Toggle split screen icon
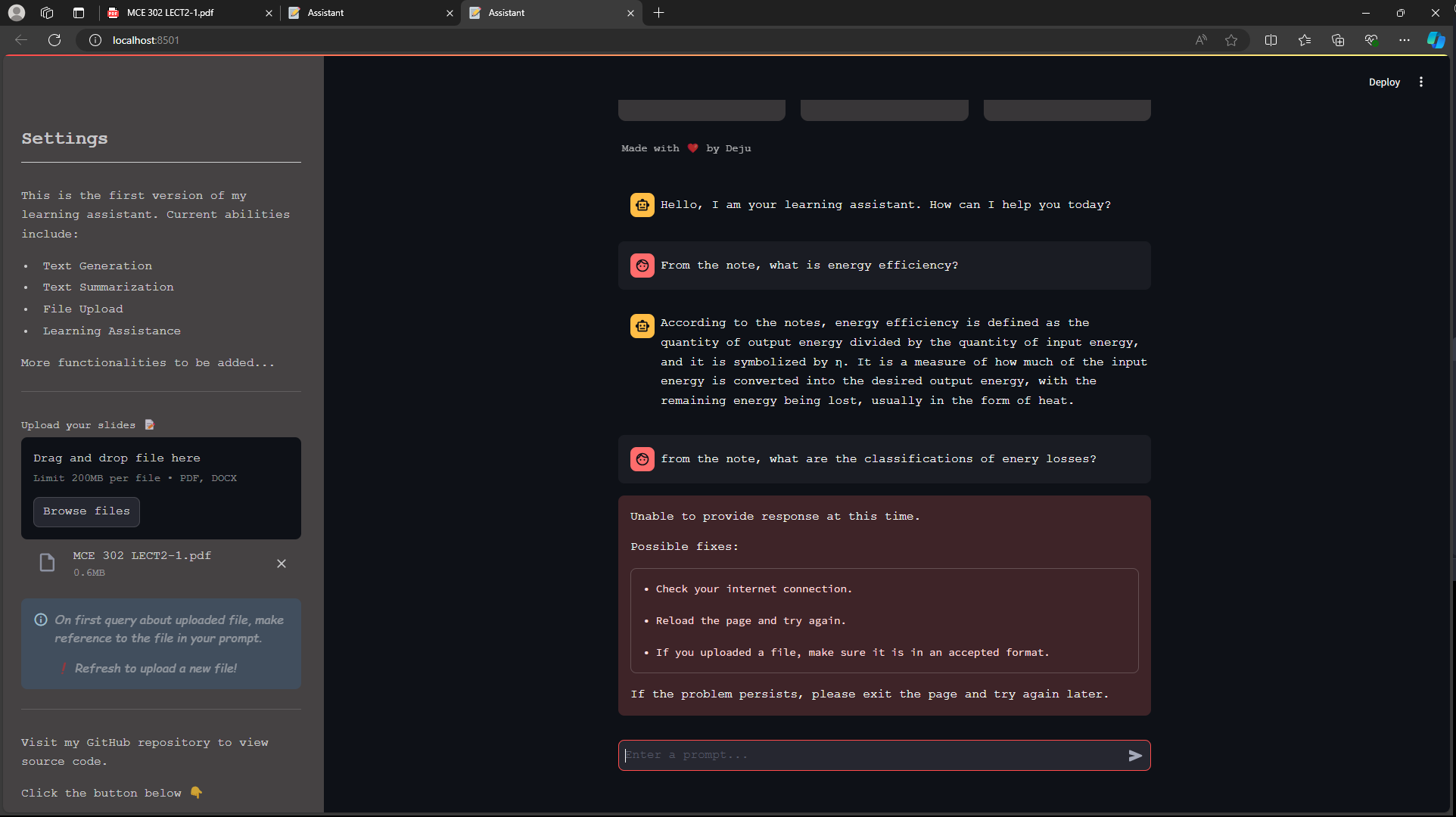Screen dimensions: 1456x817 1271,40
